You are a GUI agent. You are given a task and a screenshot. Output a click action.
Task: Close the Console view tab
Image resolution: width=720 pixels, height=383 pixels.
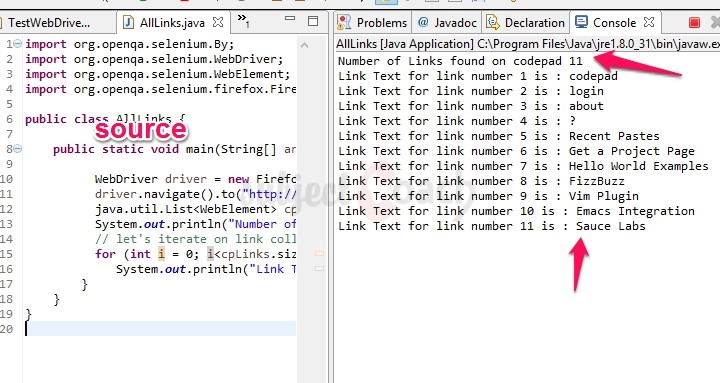[649, 22]
